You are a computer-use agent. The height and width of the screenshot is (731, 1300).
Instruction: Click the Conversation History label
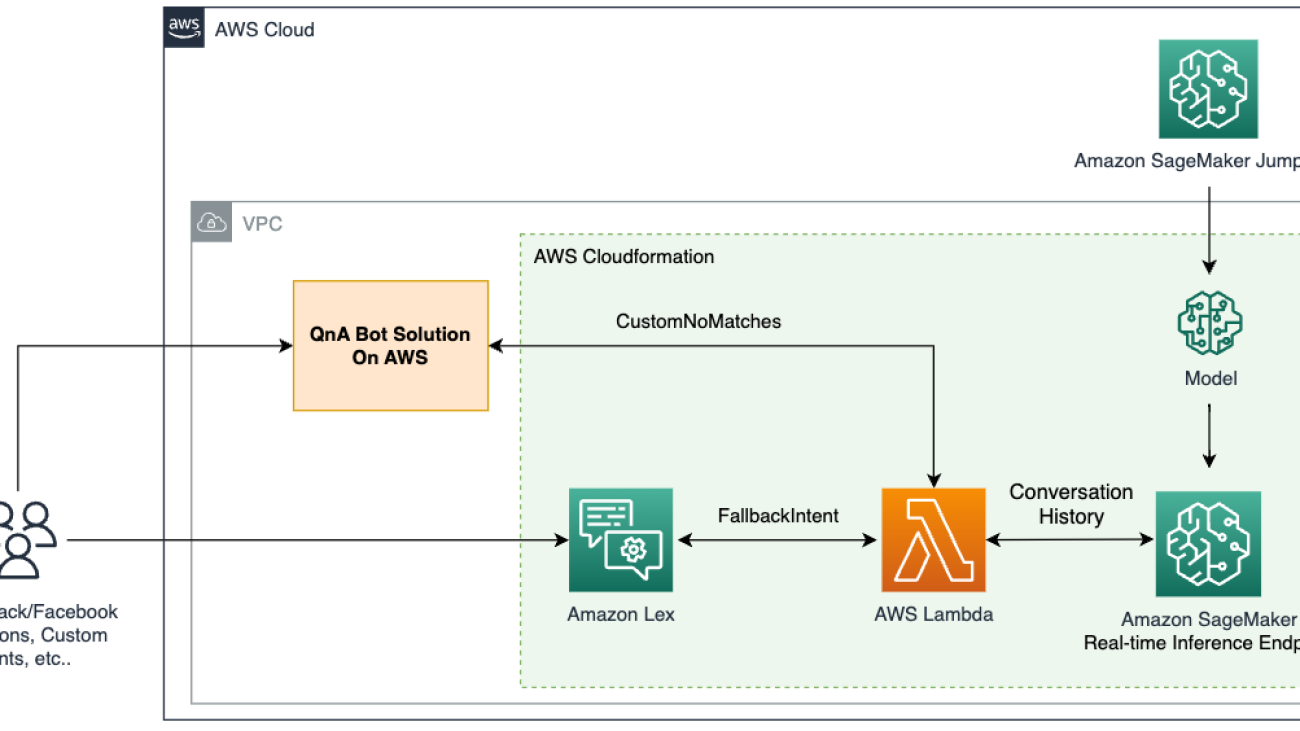pyautogui.click(x=1071, y=504)
